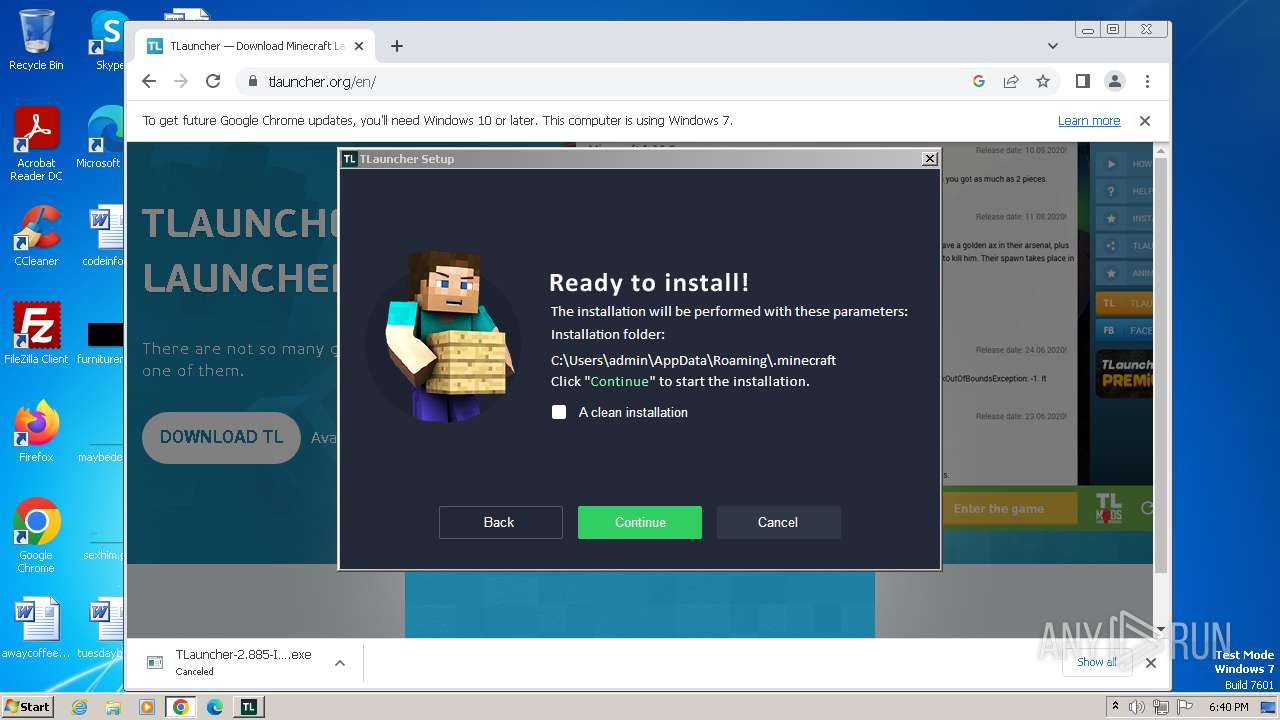Click the DOWNLOAD TL button on the webpage
Viewport: 1280px width, 720px height.
pos(222,437)
